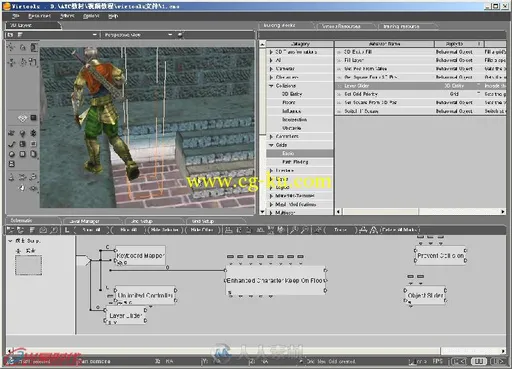Collapse the Collisions category
The image size is (512, 369).
[x=271, y=86]
